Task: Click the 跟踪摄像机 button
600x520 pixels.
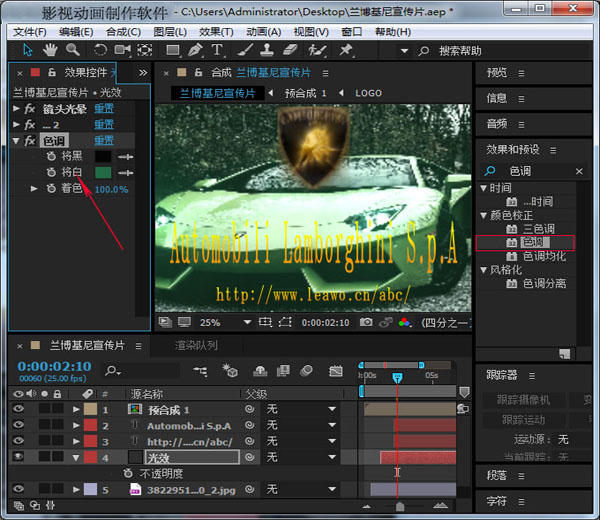Action: point(523,400)
